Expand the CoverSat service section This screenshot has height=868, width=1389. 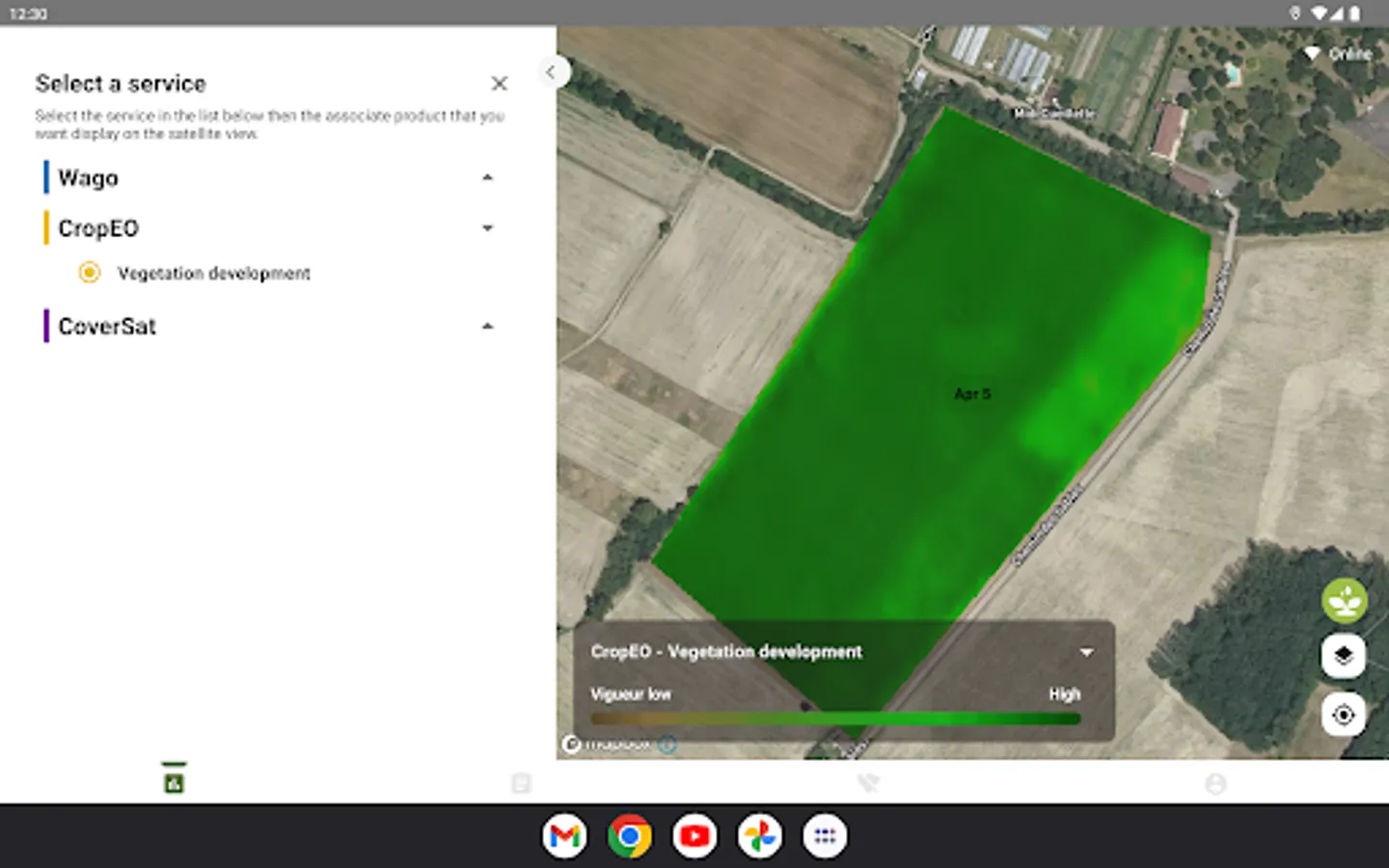[x=487, y=327]
